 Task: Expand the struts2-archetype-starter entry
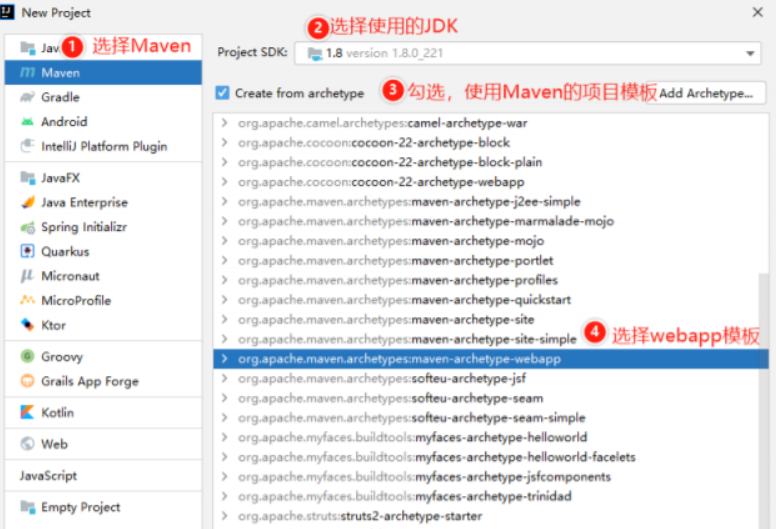click(x=225, y=516)
